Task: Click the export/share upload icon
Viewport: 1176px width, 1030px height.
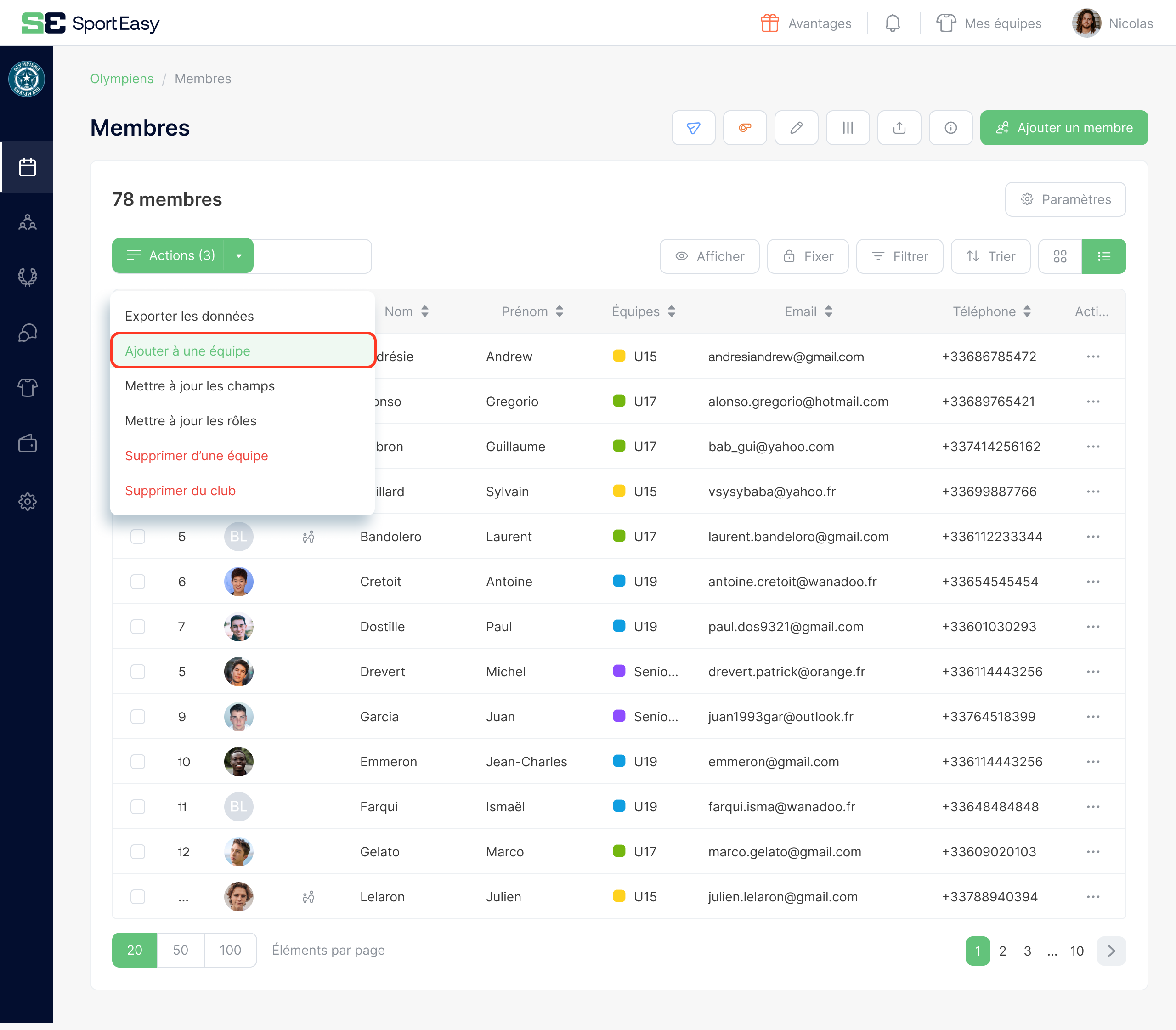Action: coord(899,128)
